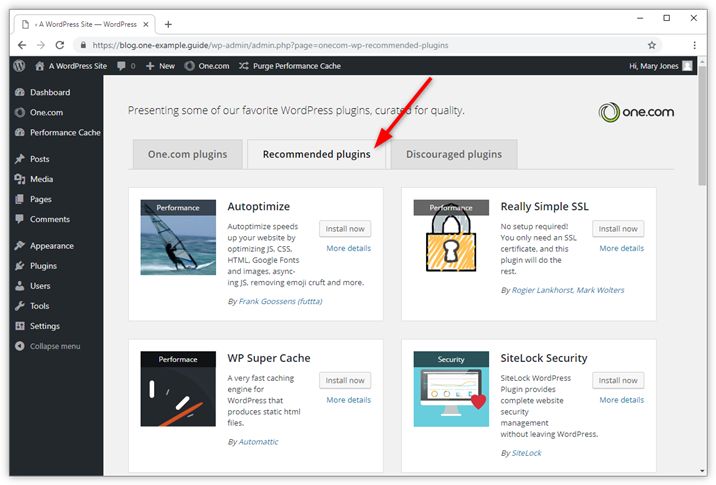Switch to Discouraged plugins tab
716x485 pixels.
[x=454, y=154]
